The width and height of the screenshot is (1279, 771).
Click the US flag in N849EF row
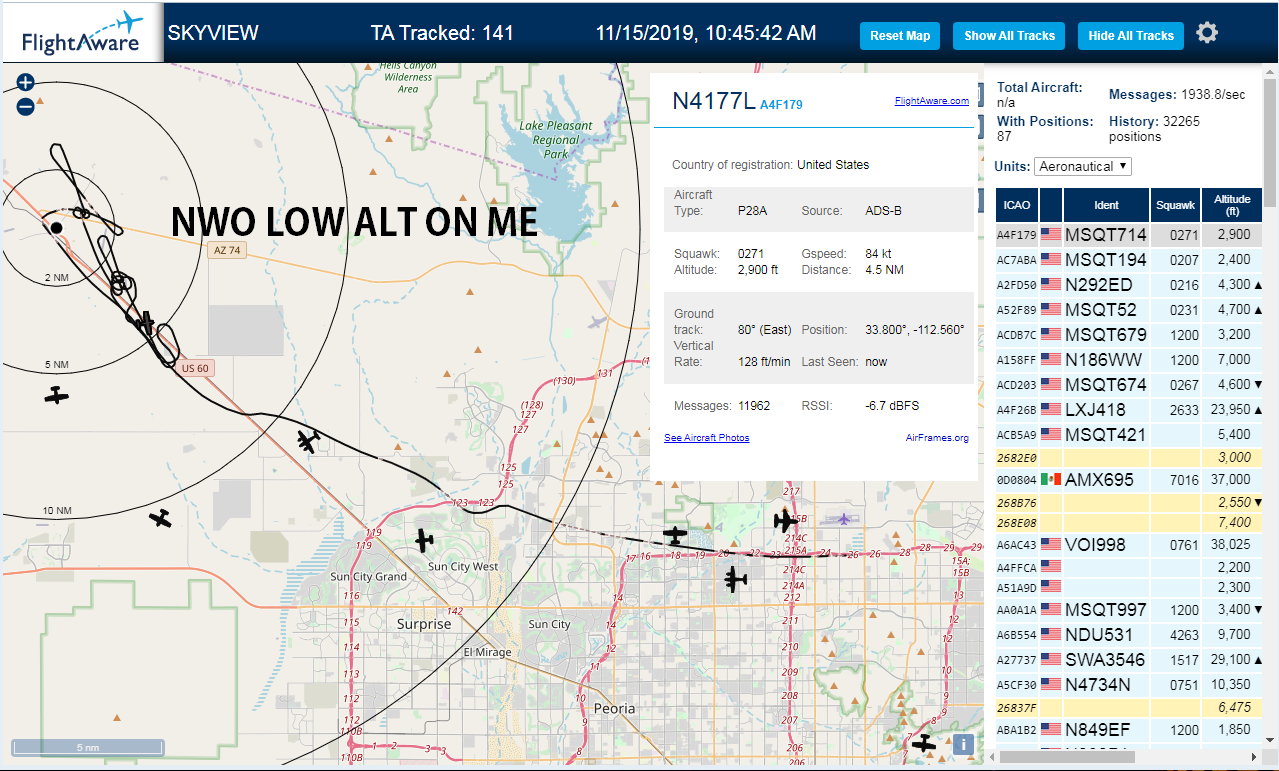tap(1050, 729)
